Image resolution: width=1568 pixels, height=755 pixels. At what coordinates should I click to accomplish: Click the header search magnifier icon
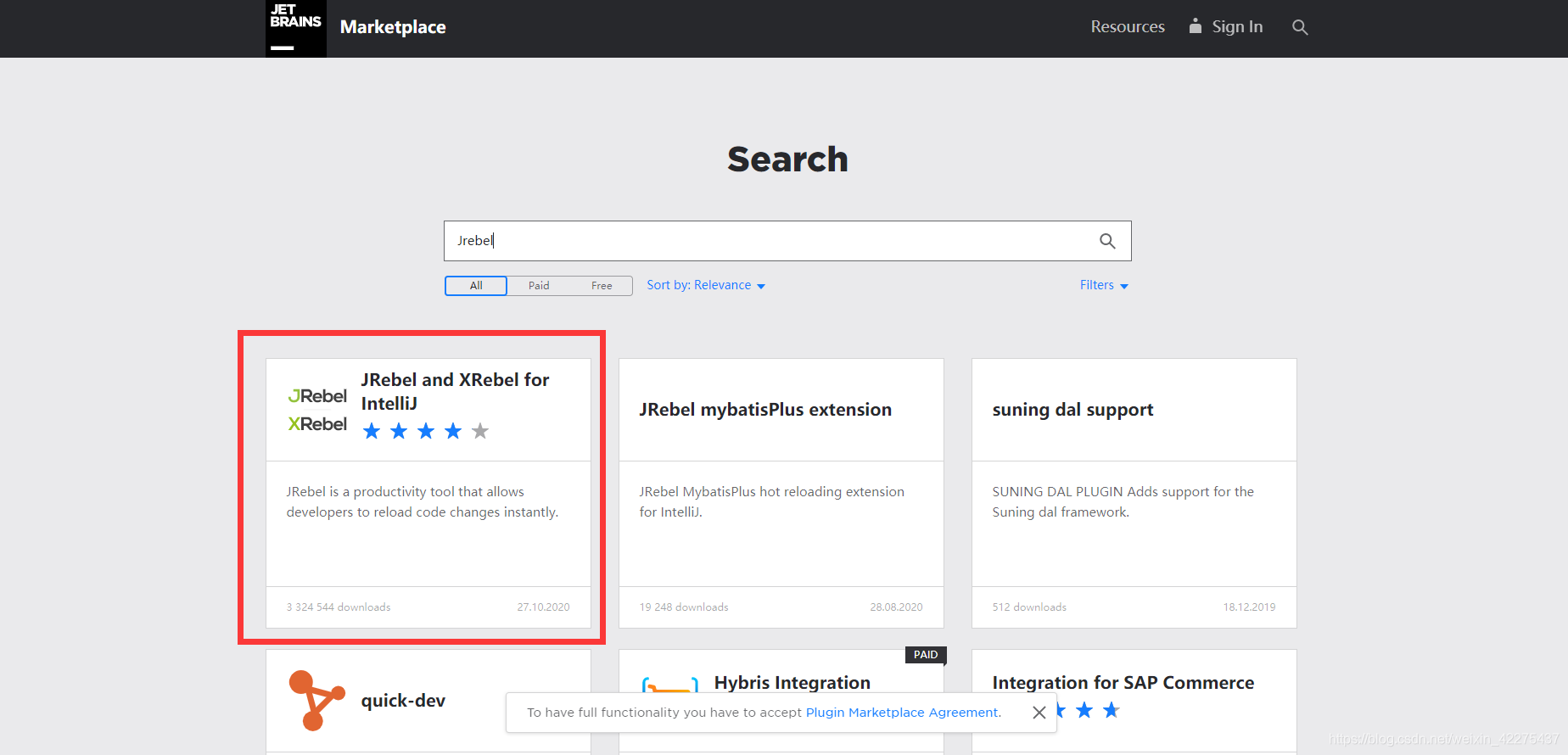pos(1300,27)
